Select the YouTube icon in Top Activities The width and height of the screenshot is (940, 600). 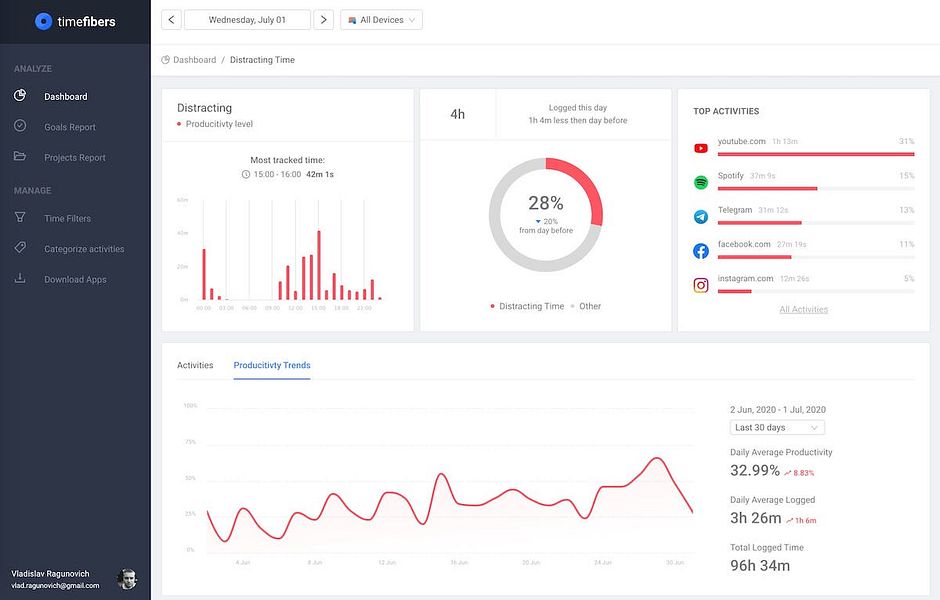point(701,148)
